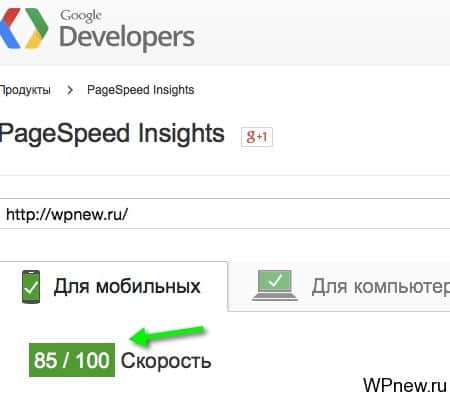Image resolution: width=450 pixels, height=396 pixels.
Task: Open PageSpeed Insights breadcrumb link
Action: click(x=140, y=90)
